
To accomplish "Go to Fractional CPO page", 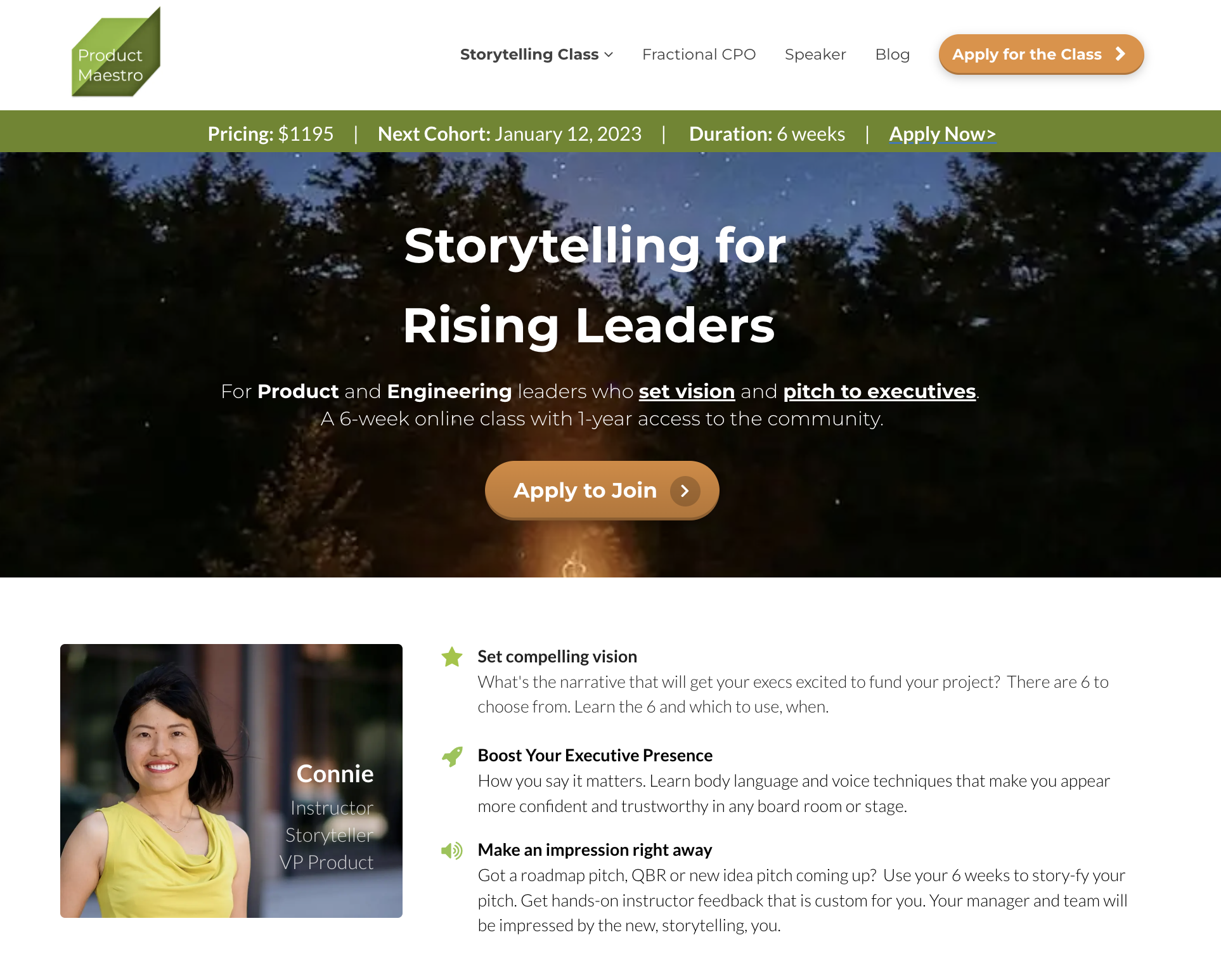I will pos(699,55).
